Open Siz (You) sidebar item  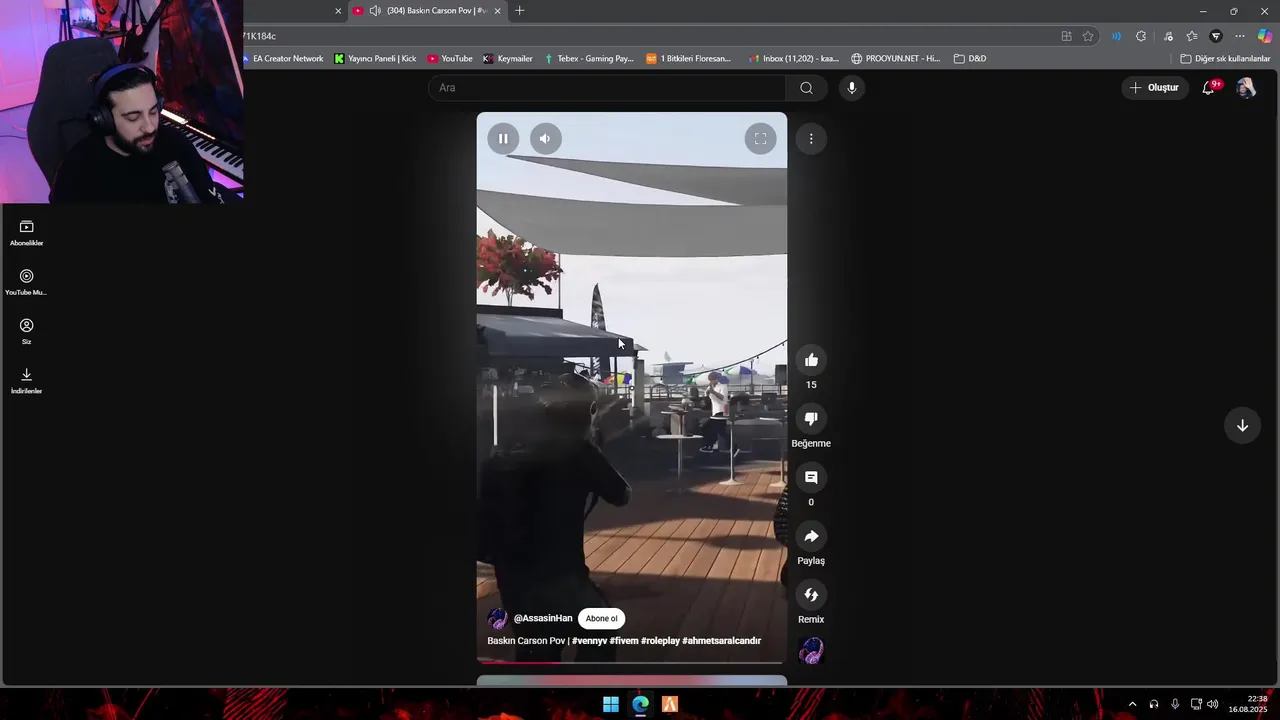coord(27,331)
